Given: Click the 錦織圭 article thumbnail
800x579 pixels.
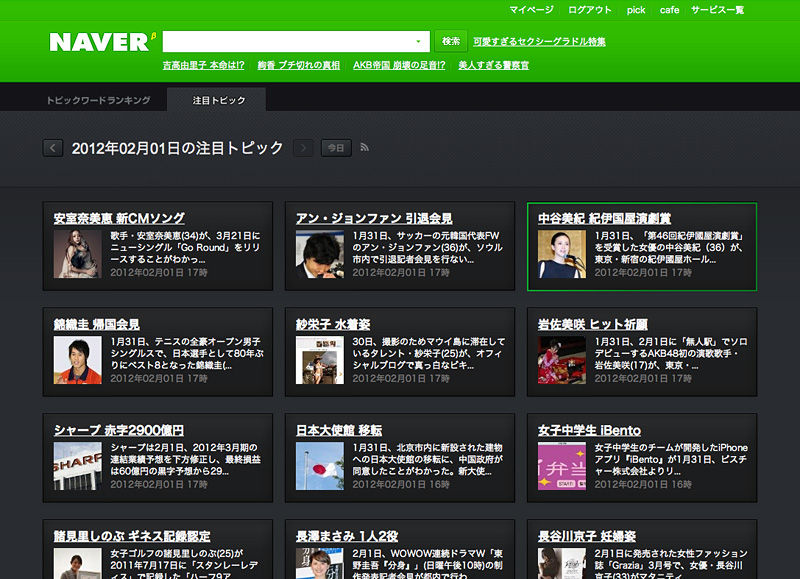Looking at the screenshot, I should coord(78,360).
